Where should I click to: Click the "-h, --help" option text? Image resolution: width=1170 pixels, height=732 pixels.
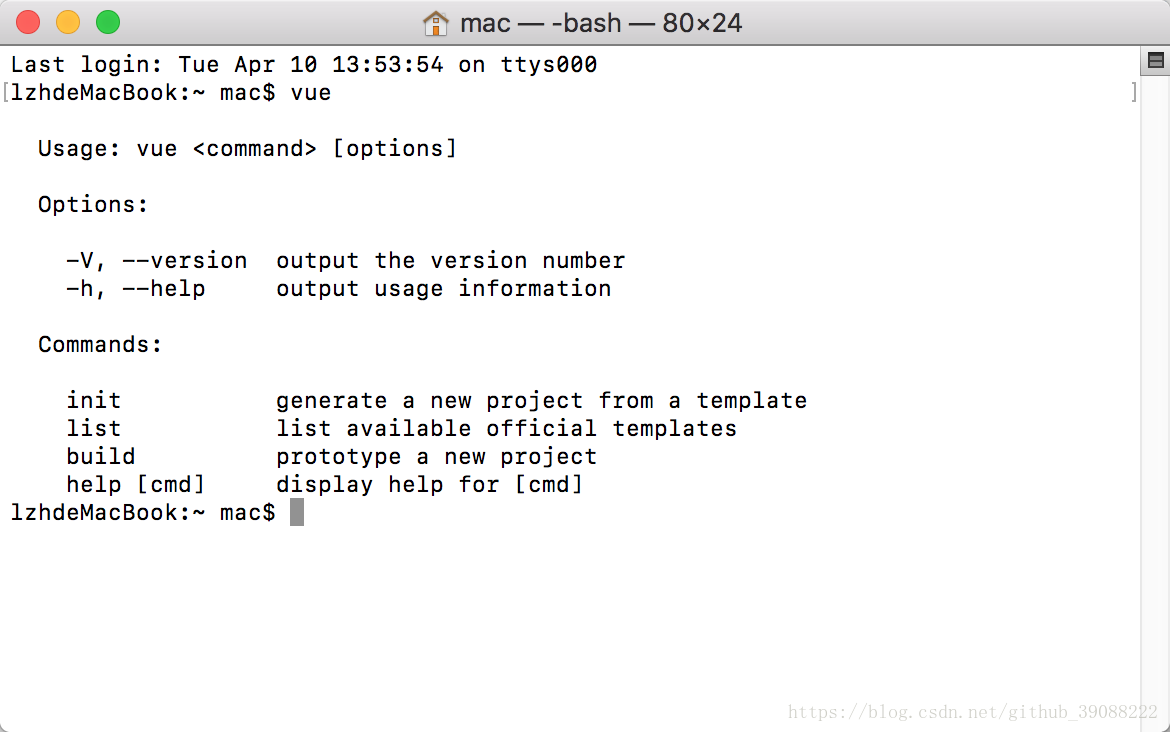[135, 289]
